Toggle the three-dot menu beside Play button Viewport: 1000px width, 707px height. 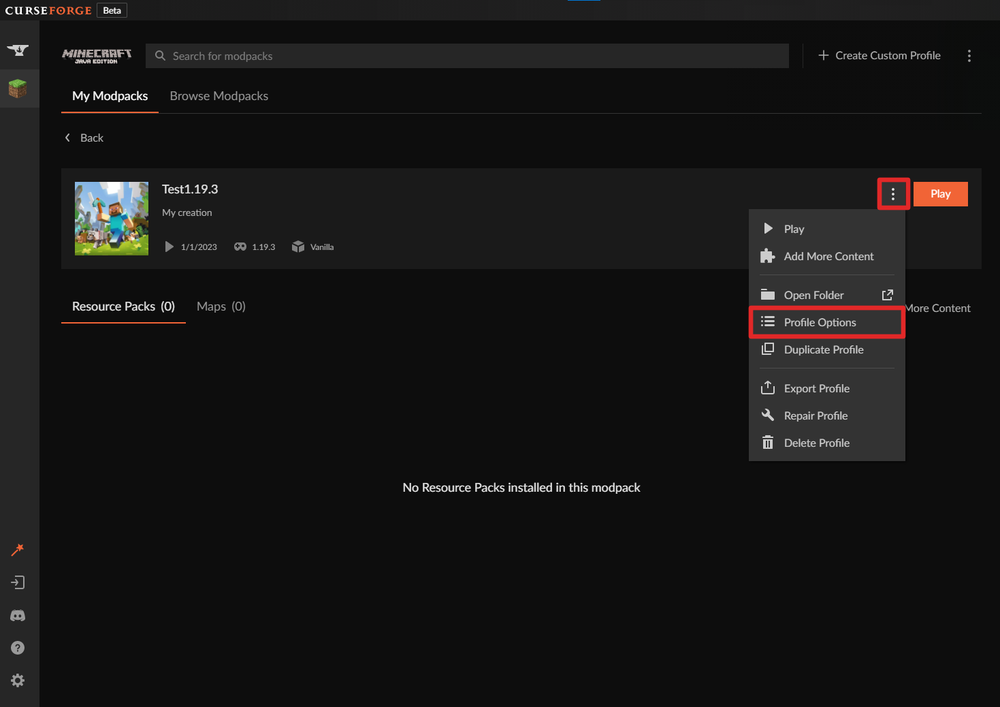893,194
